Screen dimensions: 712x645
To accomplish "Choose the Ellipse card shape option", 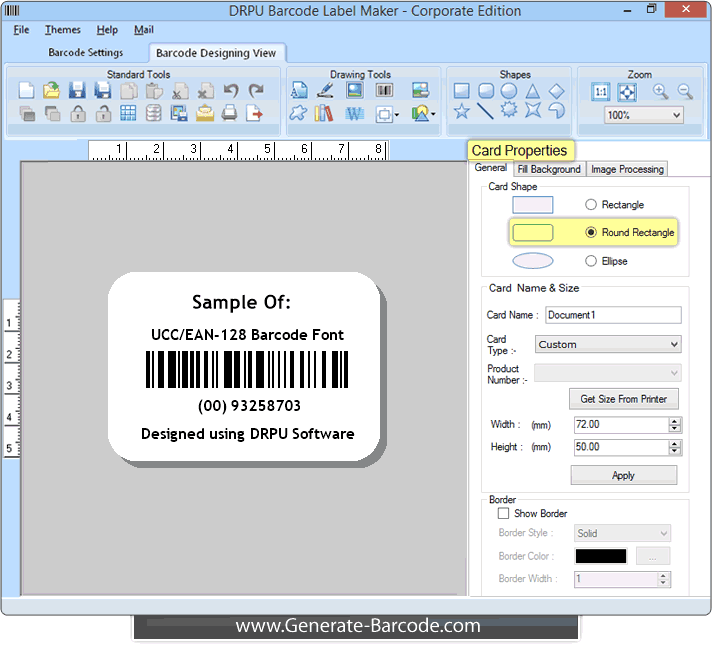I will tap(591, 261).
